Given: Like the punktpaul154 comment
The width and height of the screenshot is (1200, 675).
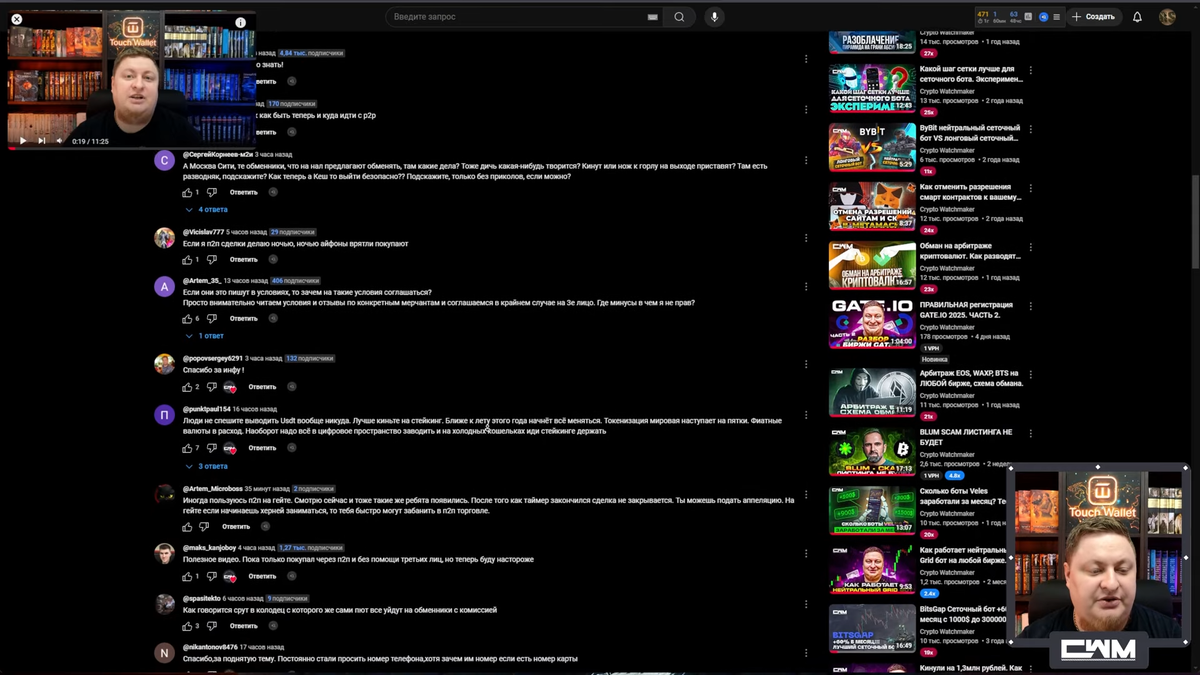Looking at the screenshot, I should 187,448.
